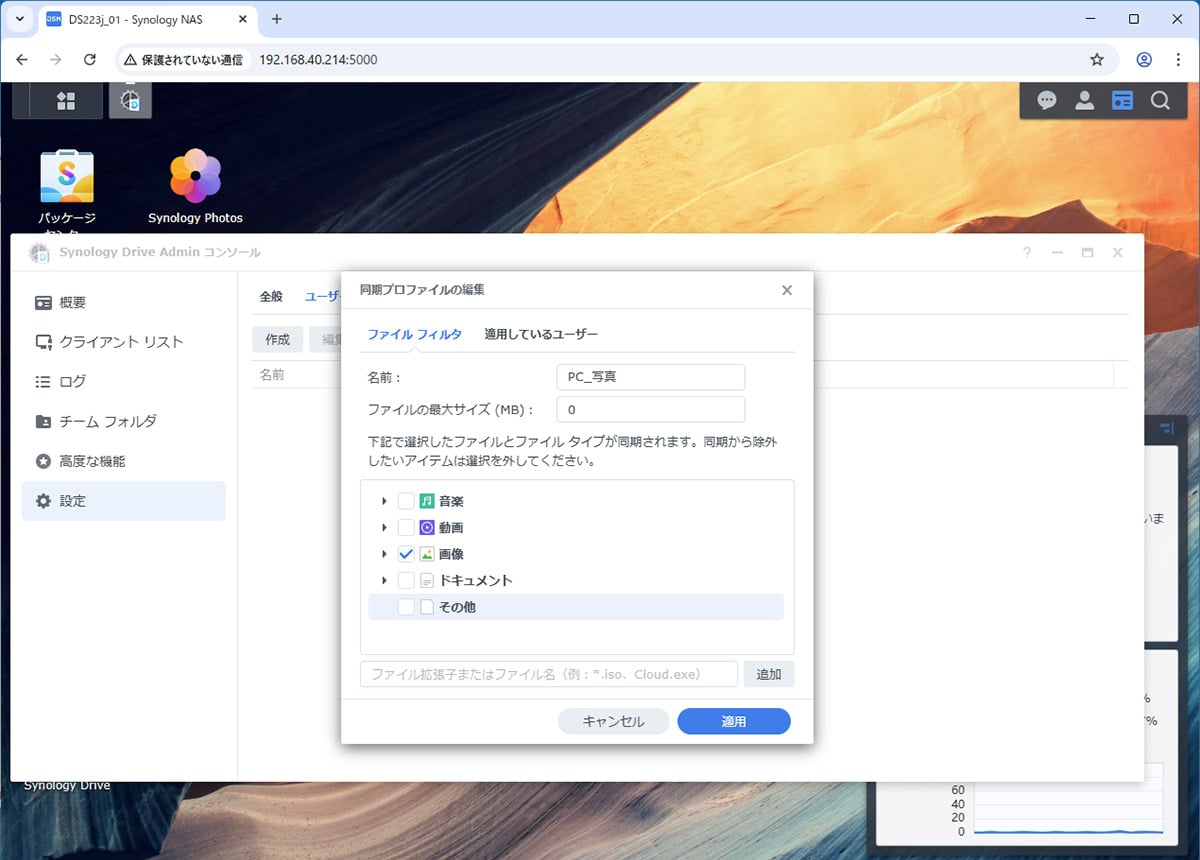This screenshot has width=1200, height=860.
Task: Expand the 動画 file type list
Action: pos(384,528)
